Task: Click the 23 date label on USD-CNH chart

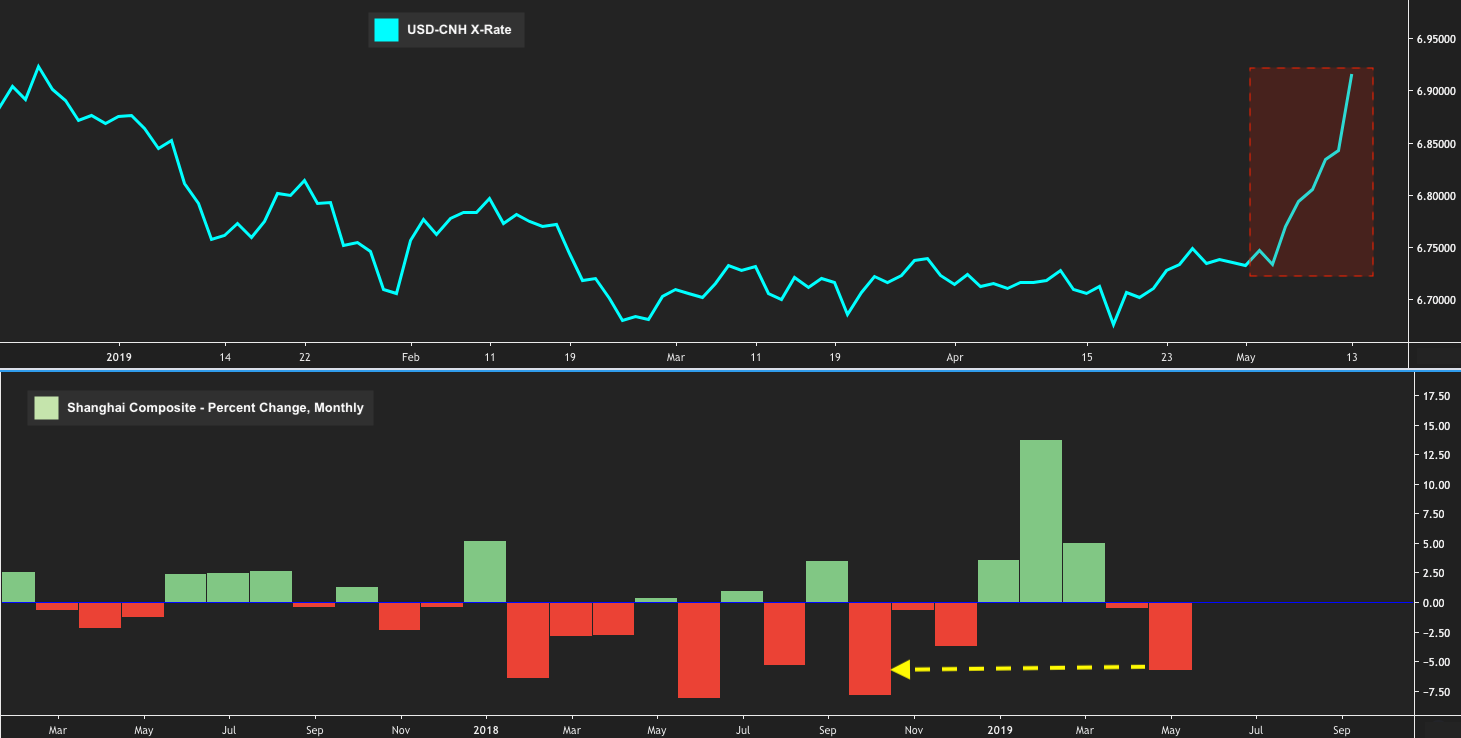Action: click(x=1167, y=357)
